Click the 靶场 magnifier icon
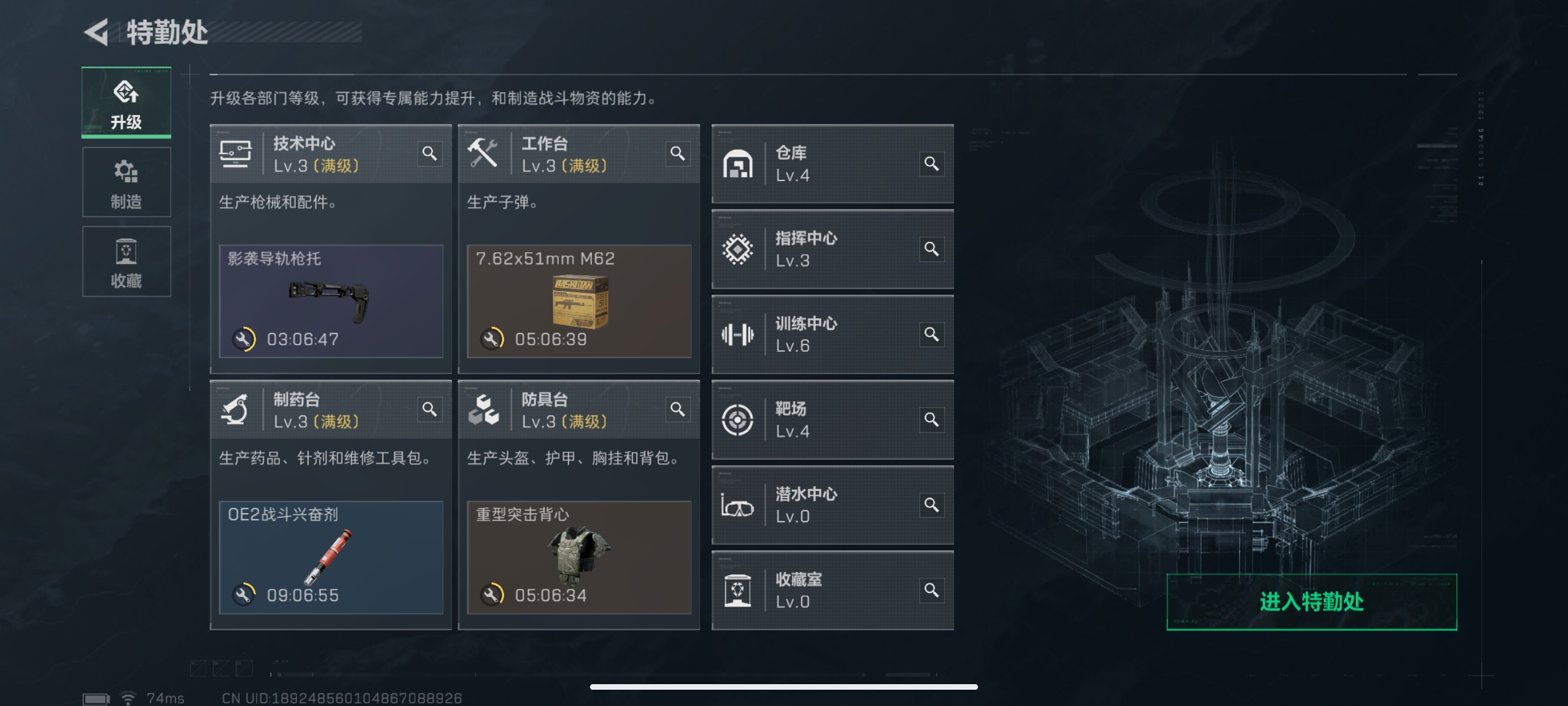The image size is (1568, 706). (931, 420)
